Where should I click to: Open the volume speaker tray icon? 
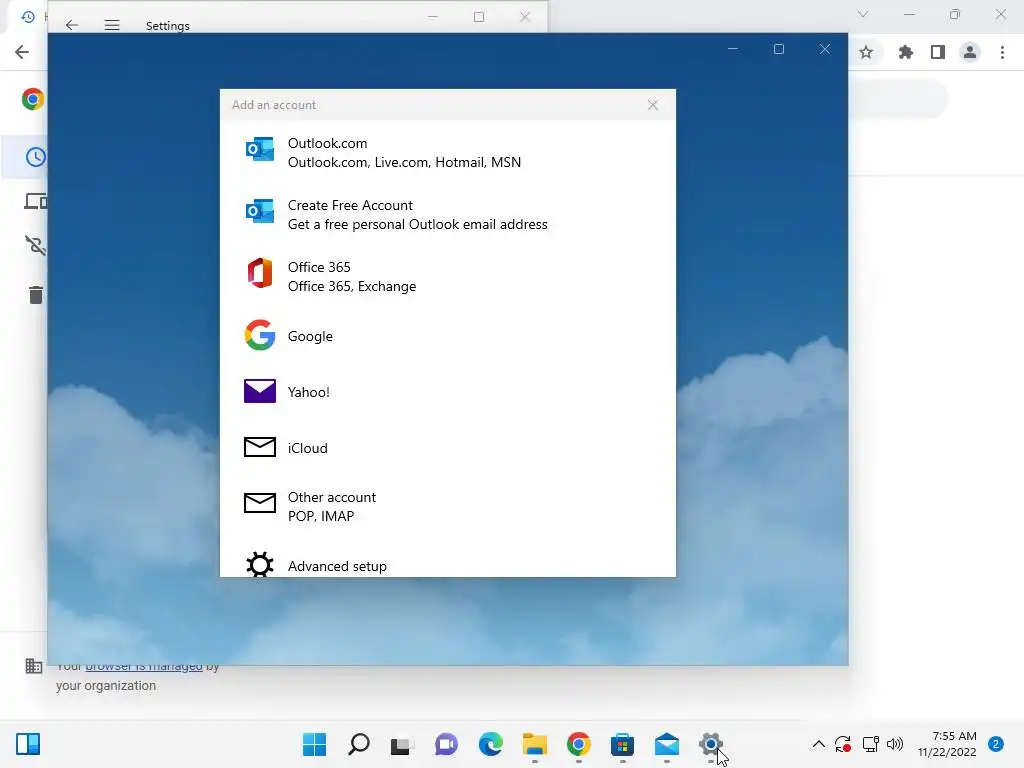coord(895,744)
